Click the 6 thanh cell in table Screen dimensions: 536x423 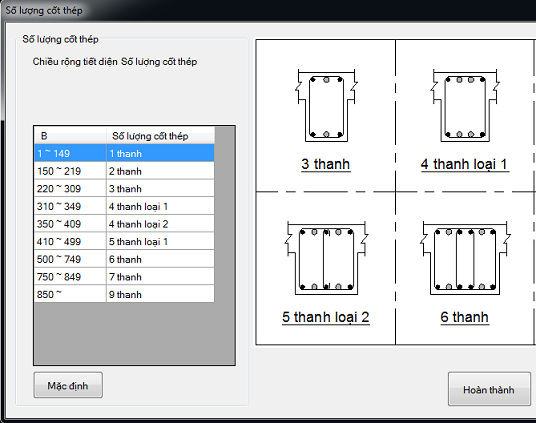160,259
